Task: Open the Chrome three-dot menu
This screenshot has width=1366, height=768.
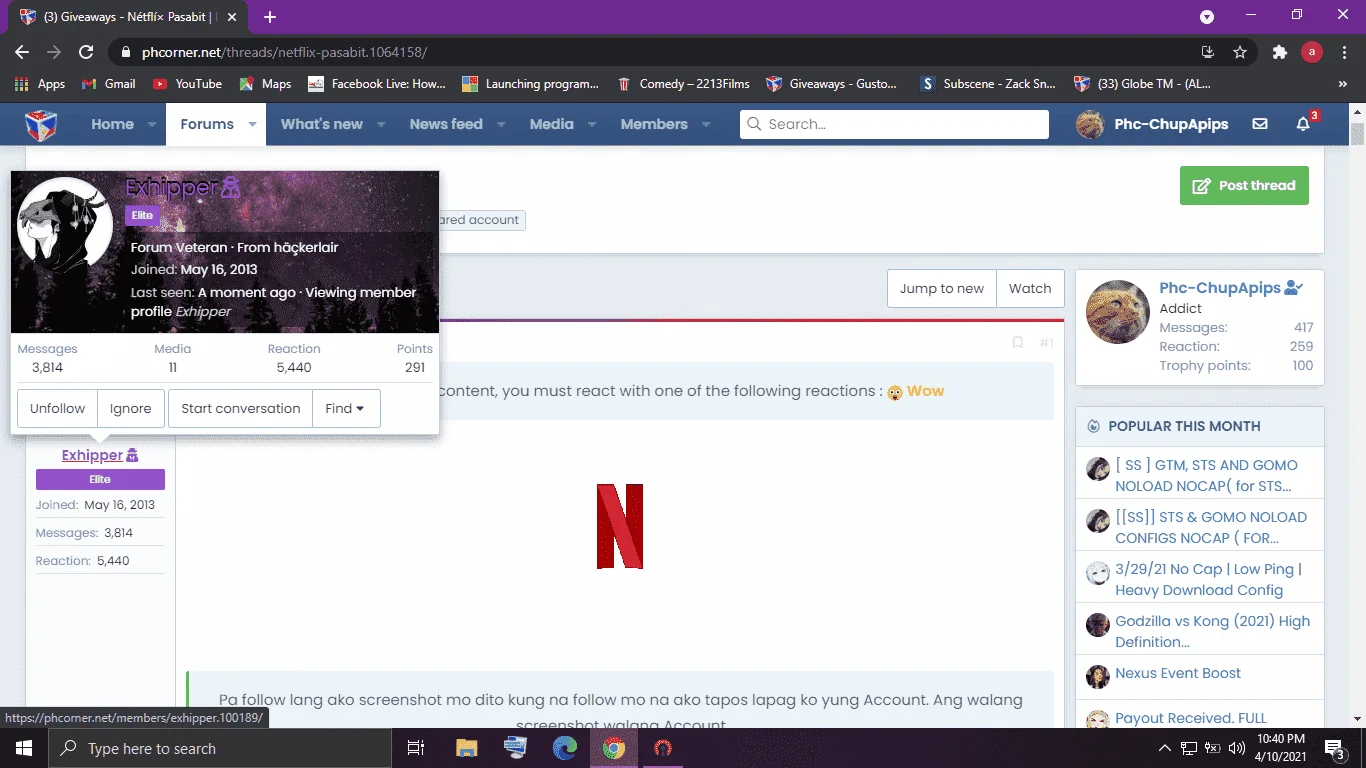Action: (x=1343, y=52)
